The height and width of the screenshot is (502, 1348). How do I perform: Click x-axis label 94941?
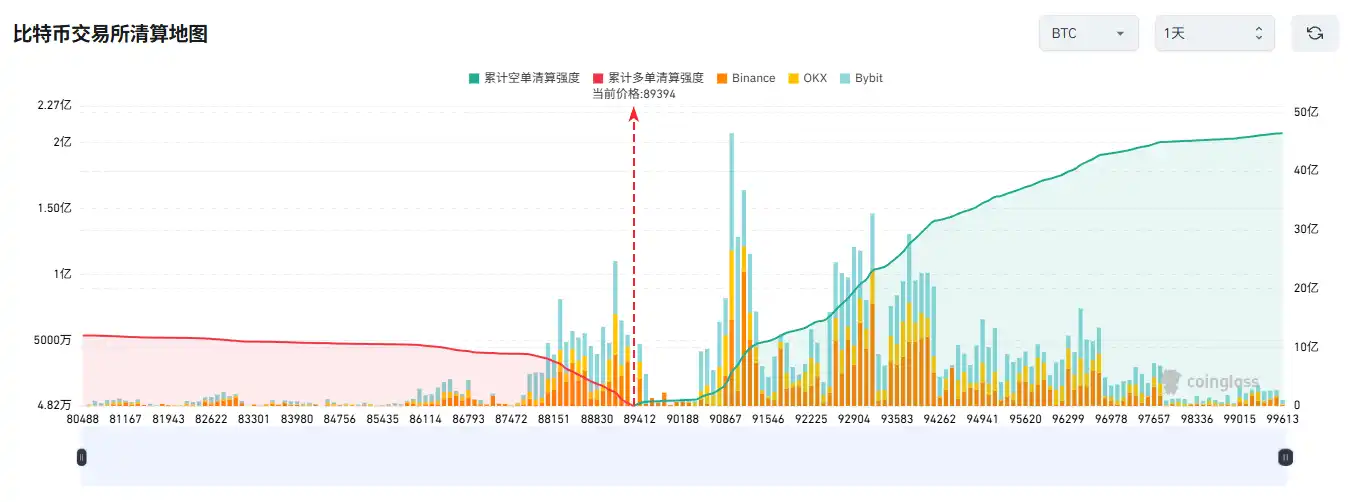point(982,421)
